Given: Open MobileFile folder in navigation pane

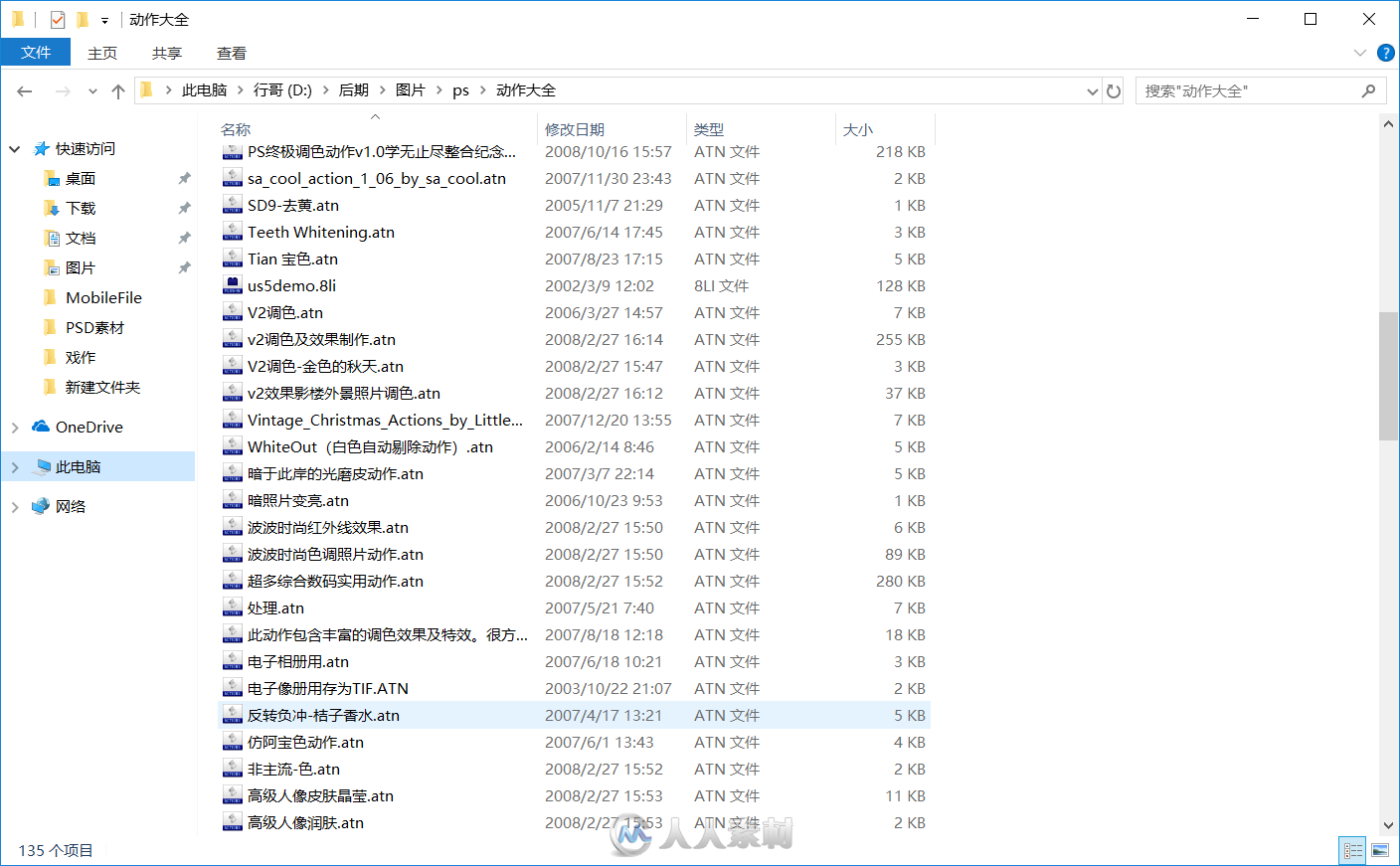Looking at the screenshot, I should [103, 298].
